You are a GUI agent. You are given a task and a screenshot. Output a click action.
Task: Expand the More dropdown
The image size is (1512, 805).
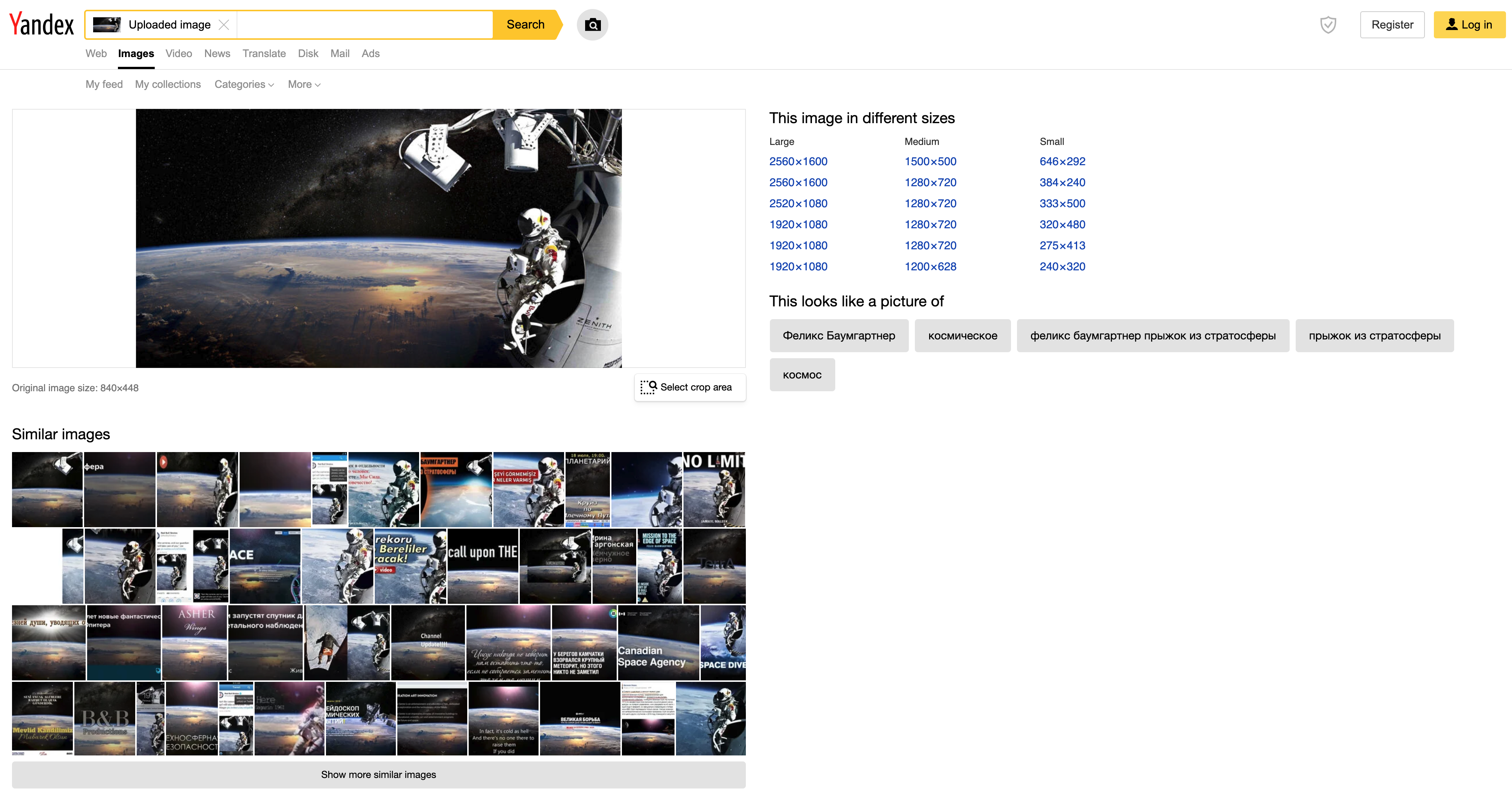point(303,84)
